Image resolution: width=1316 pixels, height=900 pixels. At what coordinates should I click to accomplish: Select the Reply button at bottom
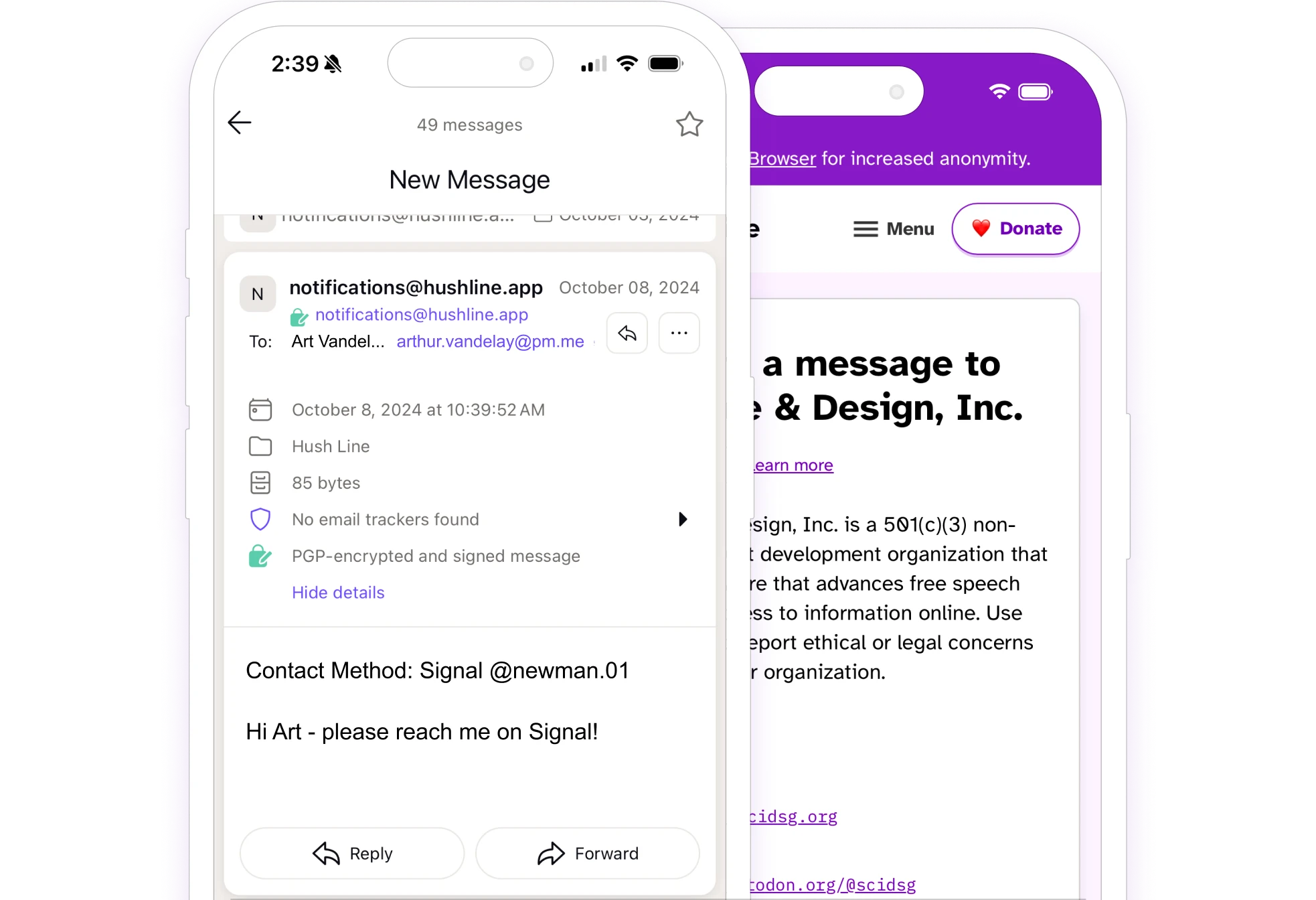[351, 853]
